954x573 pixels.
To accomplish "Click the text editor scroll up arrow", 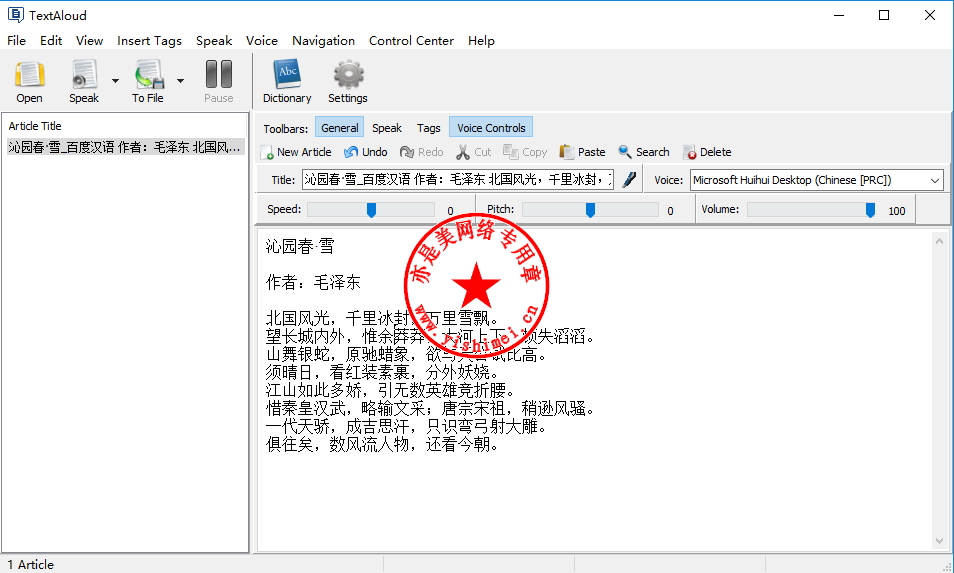I will pyautogui.click(x=939, y=241).
